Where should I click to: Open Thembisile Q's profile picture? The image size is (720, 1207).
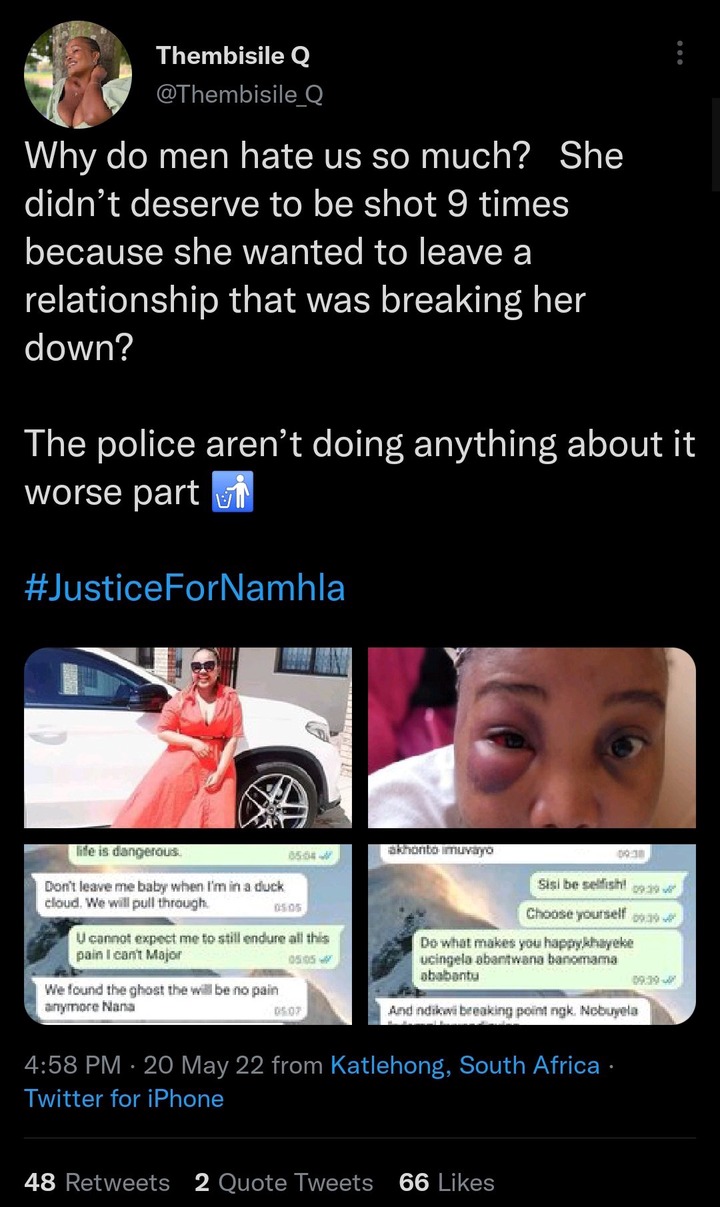[x=78, y=75]
